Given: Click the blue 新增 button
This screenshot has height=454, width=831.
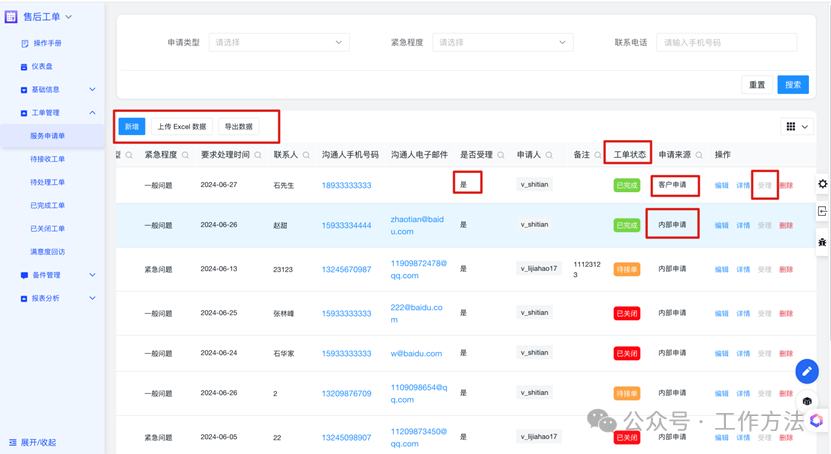Looking at the screenshot, I should 132,127.
